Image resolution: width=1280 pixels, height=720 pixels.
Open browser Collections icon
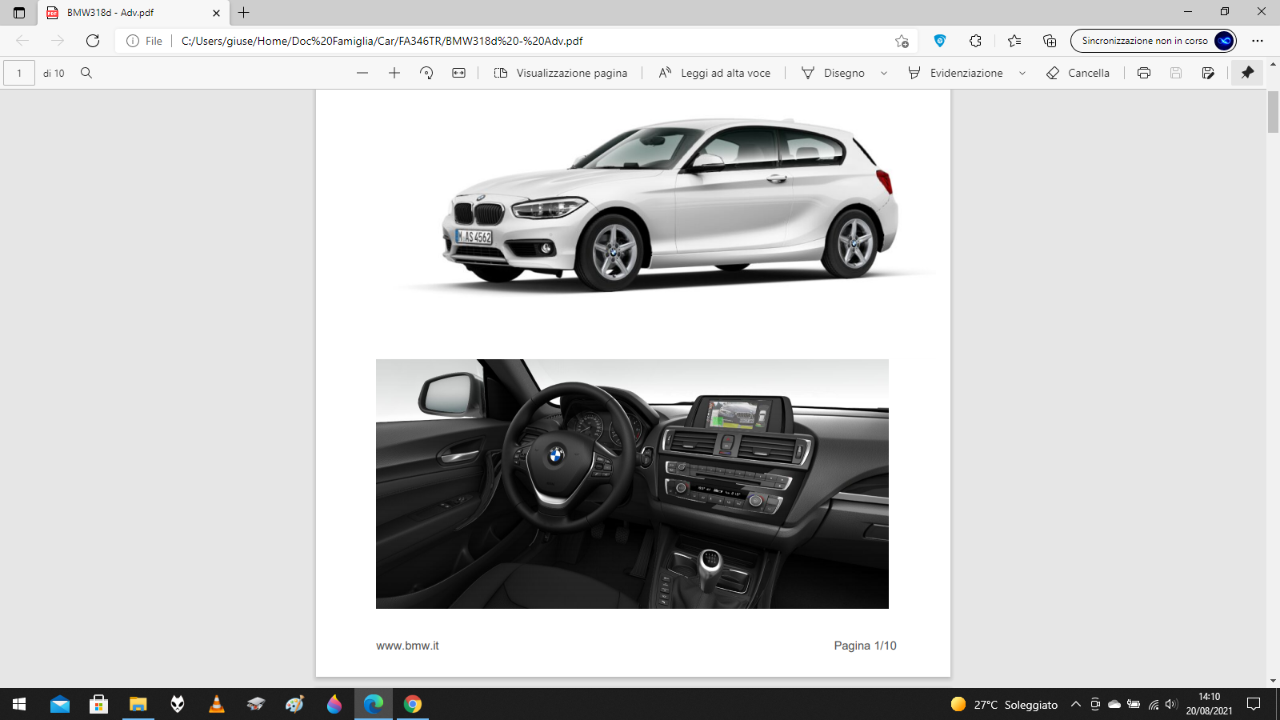1049,41
